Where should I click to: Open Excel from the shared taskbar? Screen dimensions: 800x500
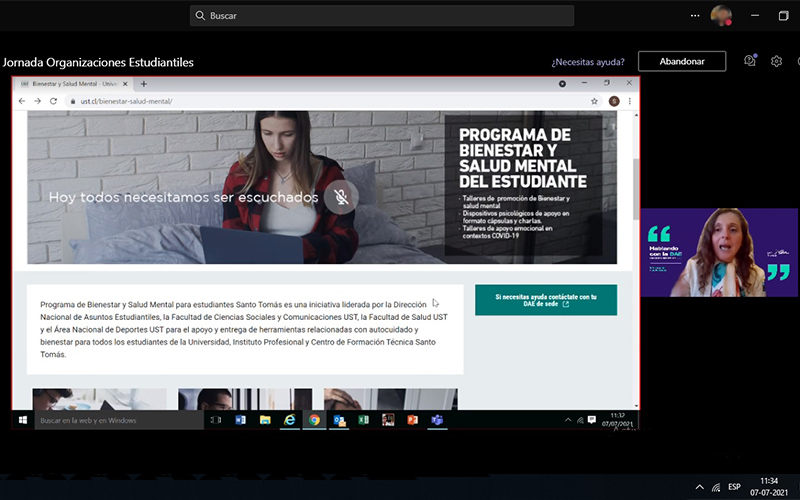click(363, 420)
